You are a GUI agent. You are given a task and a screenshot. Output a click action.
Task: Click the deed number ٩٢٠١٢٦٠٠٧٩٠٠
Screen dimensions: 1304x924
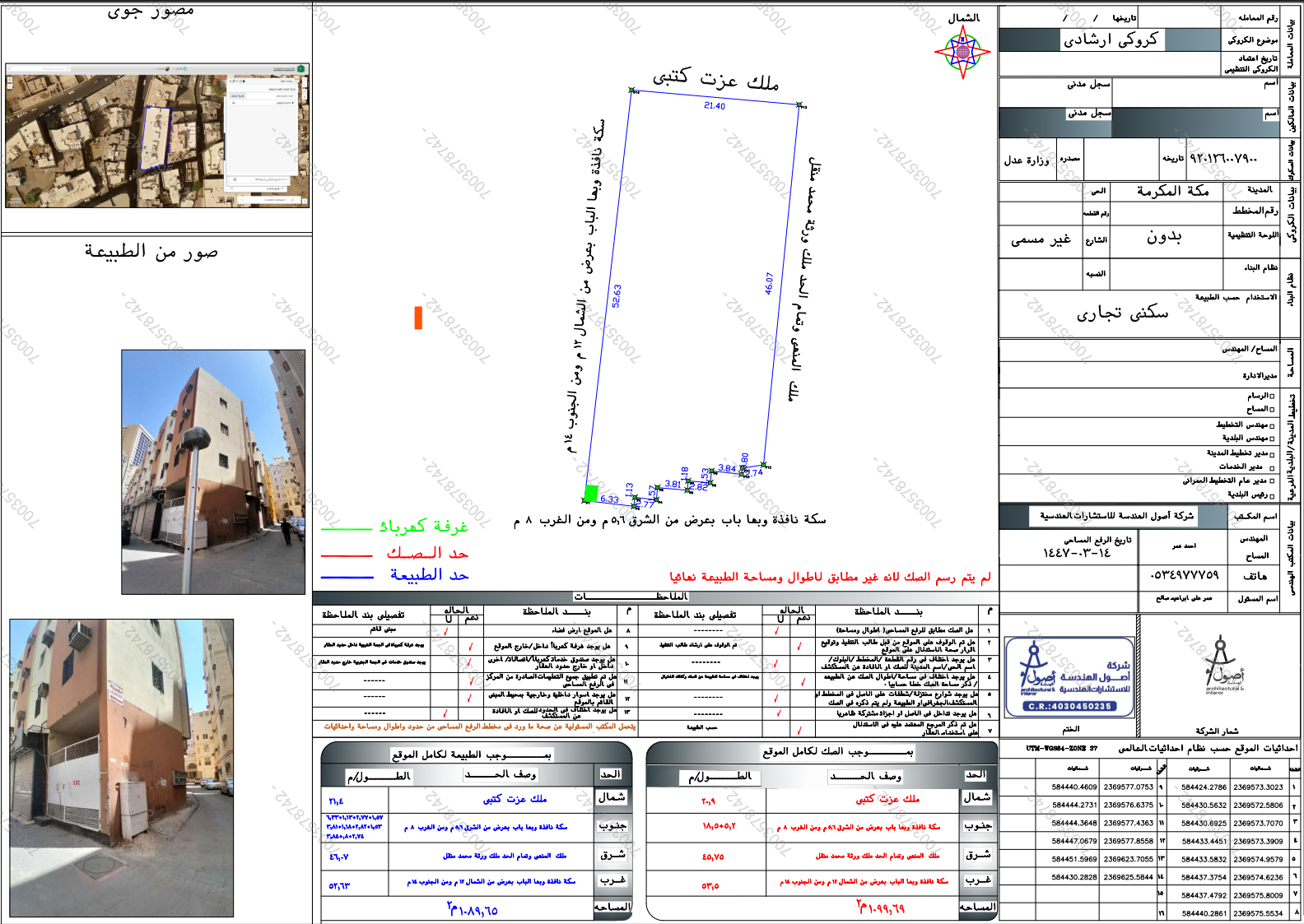tap(1223, 157)
